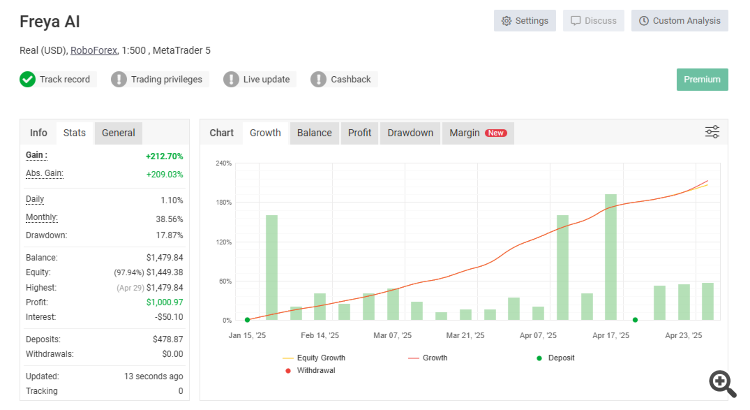Click the New badge on Margin
The width and height of the screenshot is (750, 410).
point(496,133)
